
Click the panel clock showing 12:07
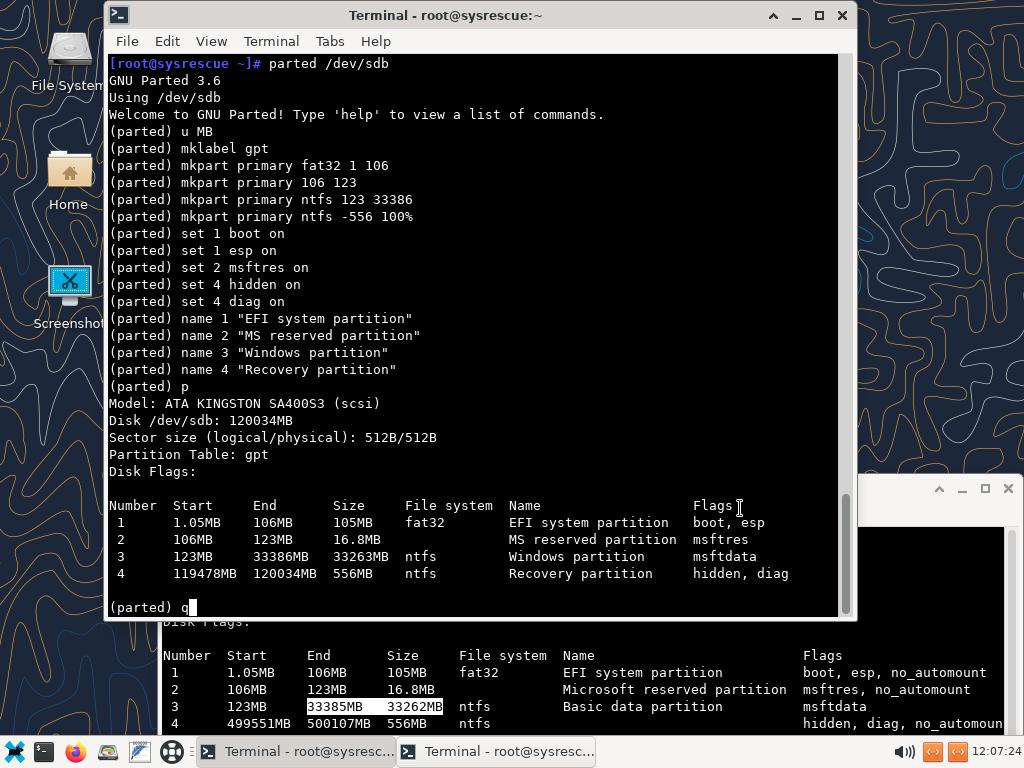(x=994, y=751)
